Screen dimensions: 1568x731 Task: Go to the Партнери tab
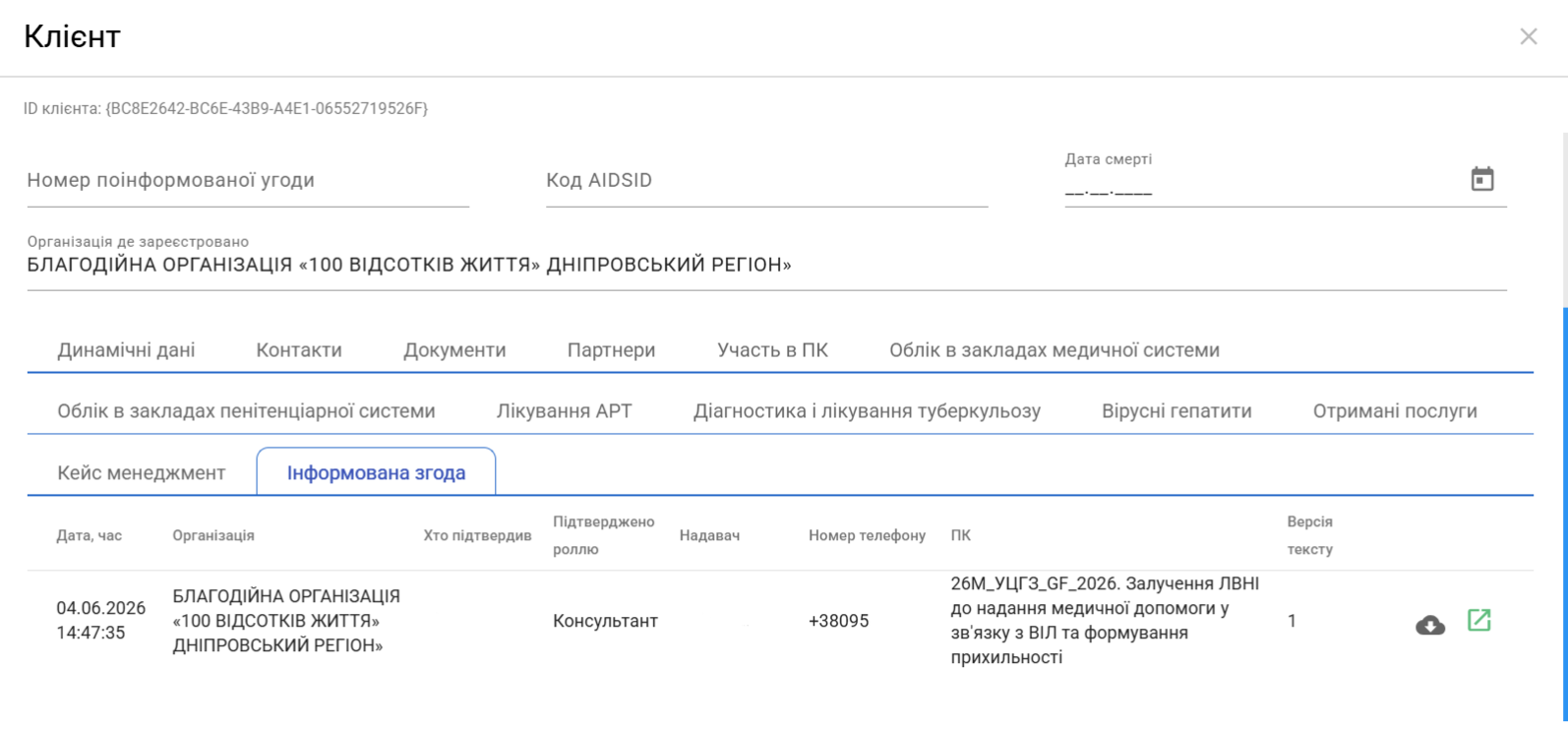tap(611, 350)
